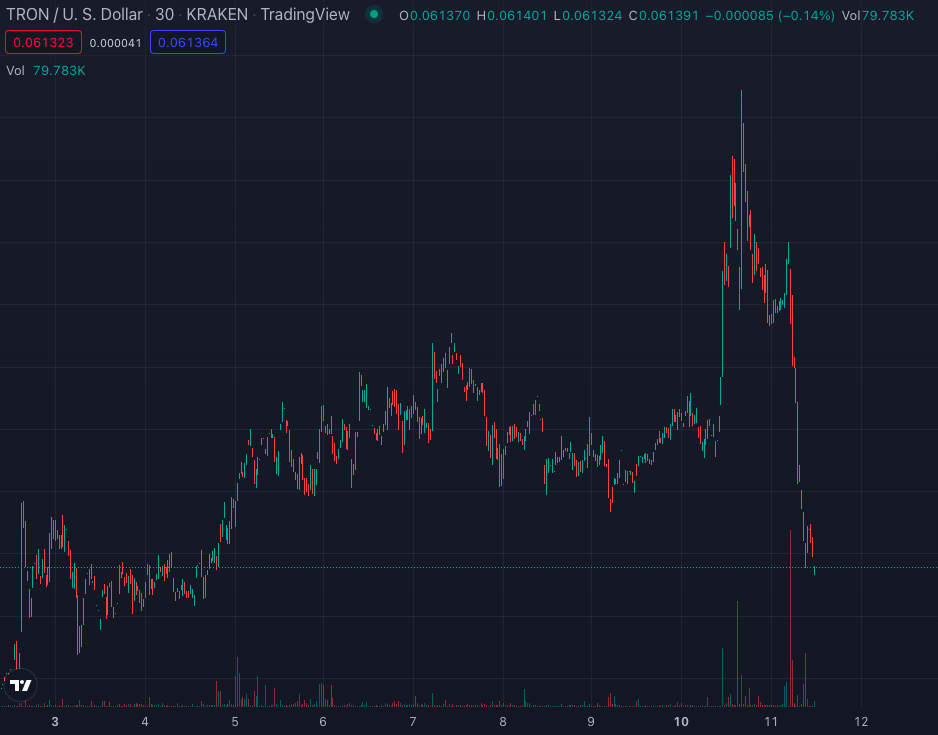Click date label 11 on time axis
The height and width of the screenshot is (735, 938).
(770, 722)
